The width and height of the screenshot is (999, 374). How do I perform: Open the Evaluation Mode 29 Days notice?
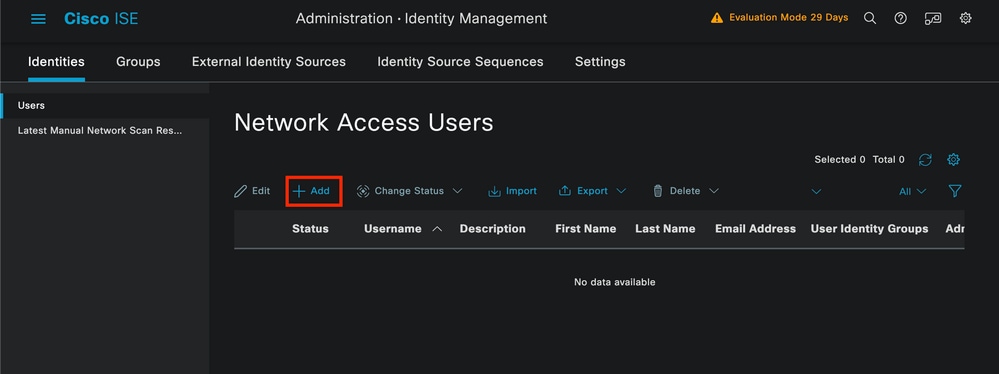coord(788,18)
